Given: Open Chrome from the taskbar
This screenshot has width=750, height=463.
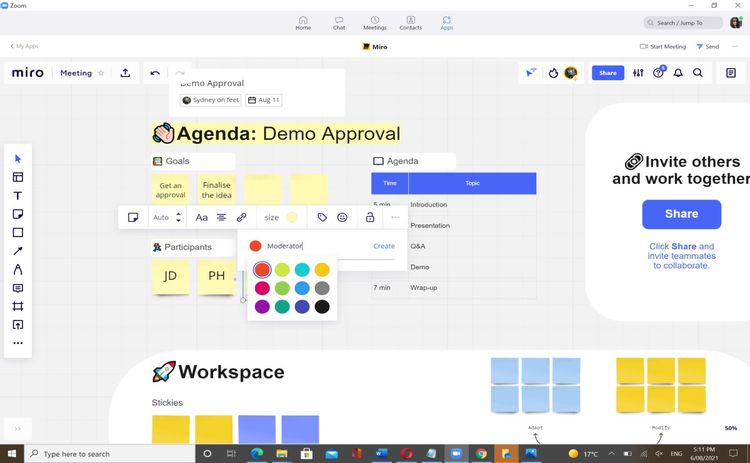Looking at the screenshot, I should tap(481, 453).
